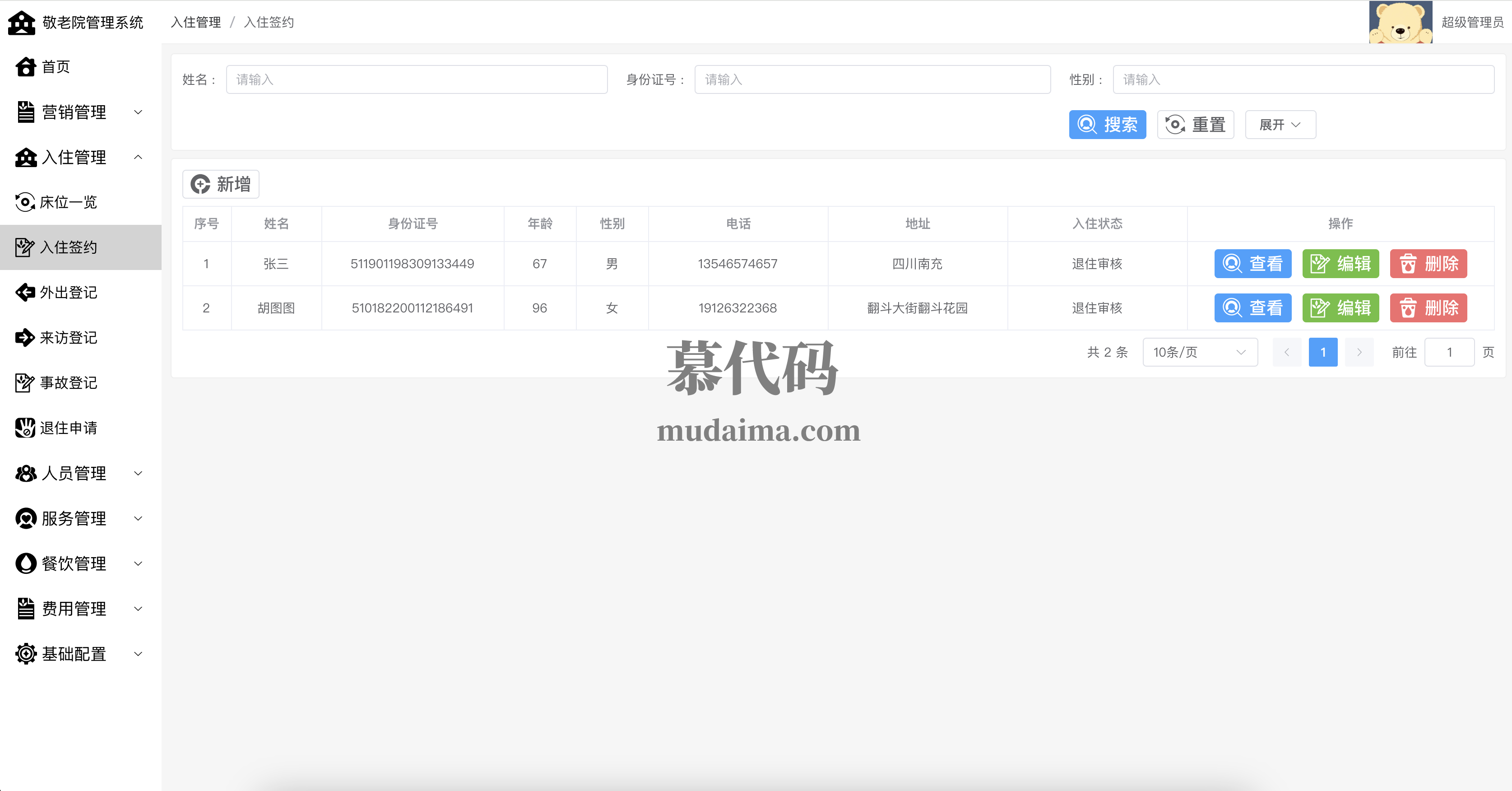Open the 外出登记 page

pyautogui.click(x=68, y=293)
